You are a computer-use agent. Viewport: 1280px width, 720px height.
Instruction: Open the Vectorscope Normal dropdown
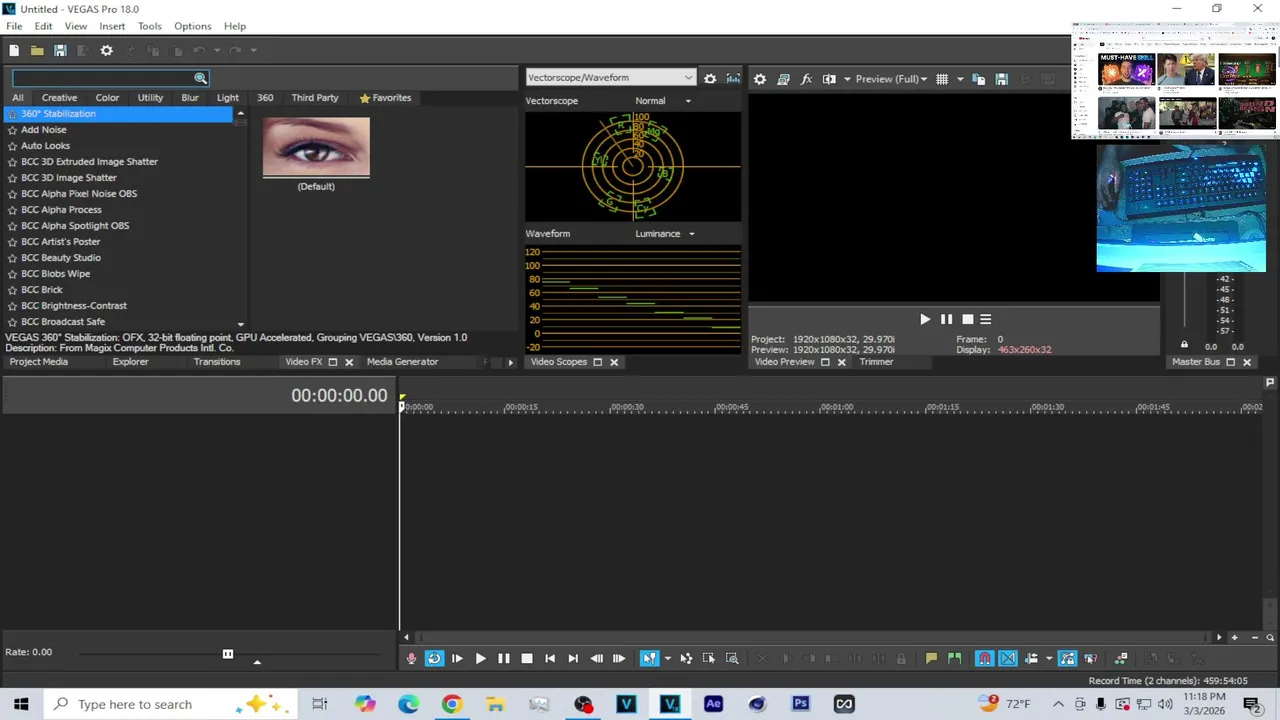coord(663,101)
